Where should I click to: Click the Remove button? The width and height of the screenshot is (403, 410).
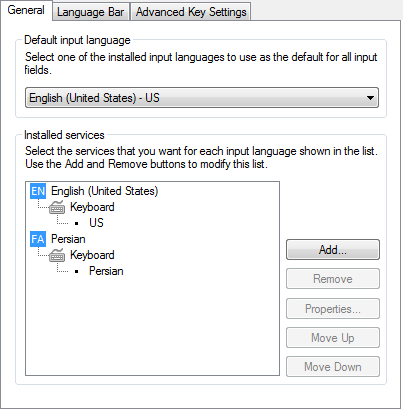tap(333, 279)
